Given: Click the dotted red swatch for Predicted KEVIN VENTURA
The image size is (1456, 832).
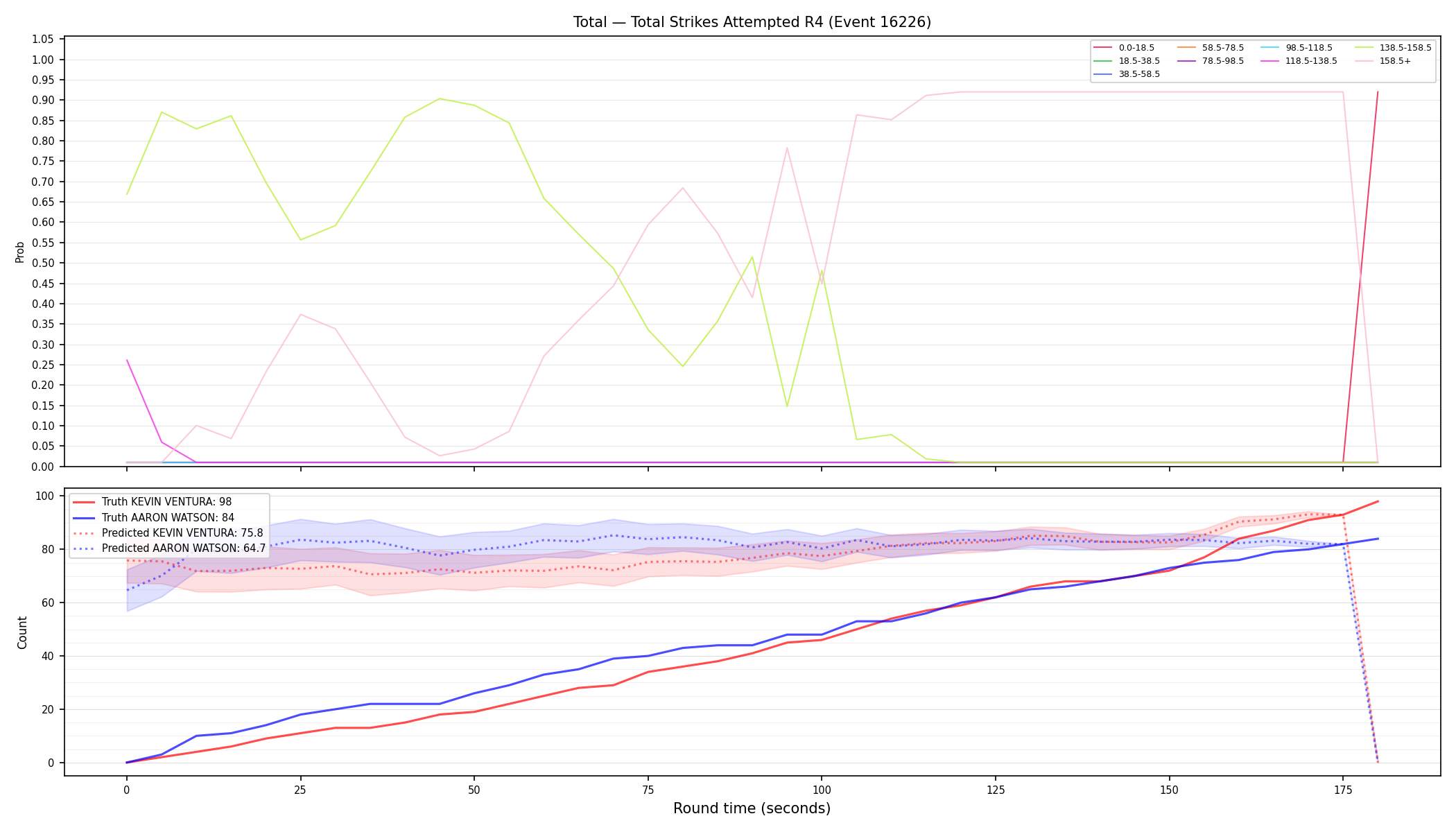Looking at the screenshot, I should click(x=84, y=533).
